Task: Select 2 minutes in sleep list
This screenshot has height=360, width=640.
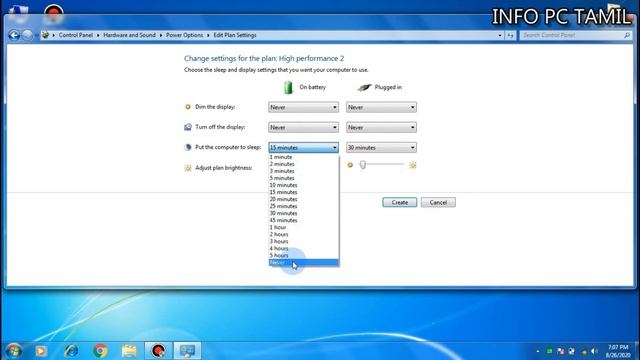Action: click(303, 164)
